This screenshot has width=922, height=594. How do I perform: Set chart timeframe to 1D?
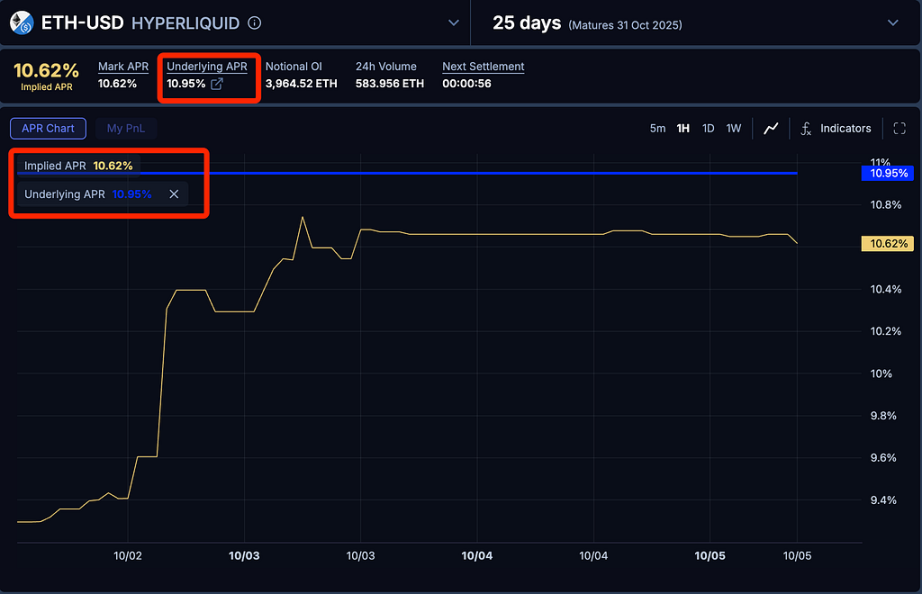pos(708,128)
